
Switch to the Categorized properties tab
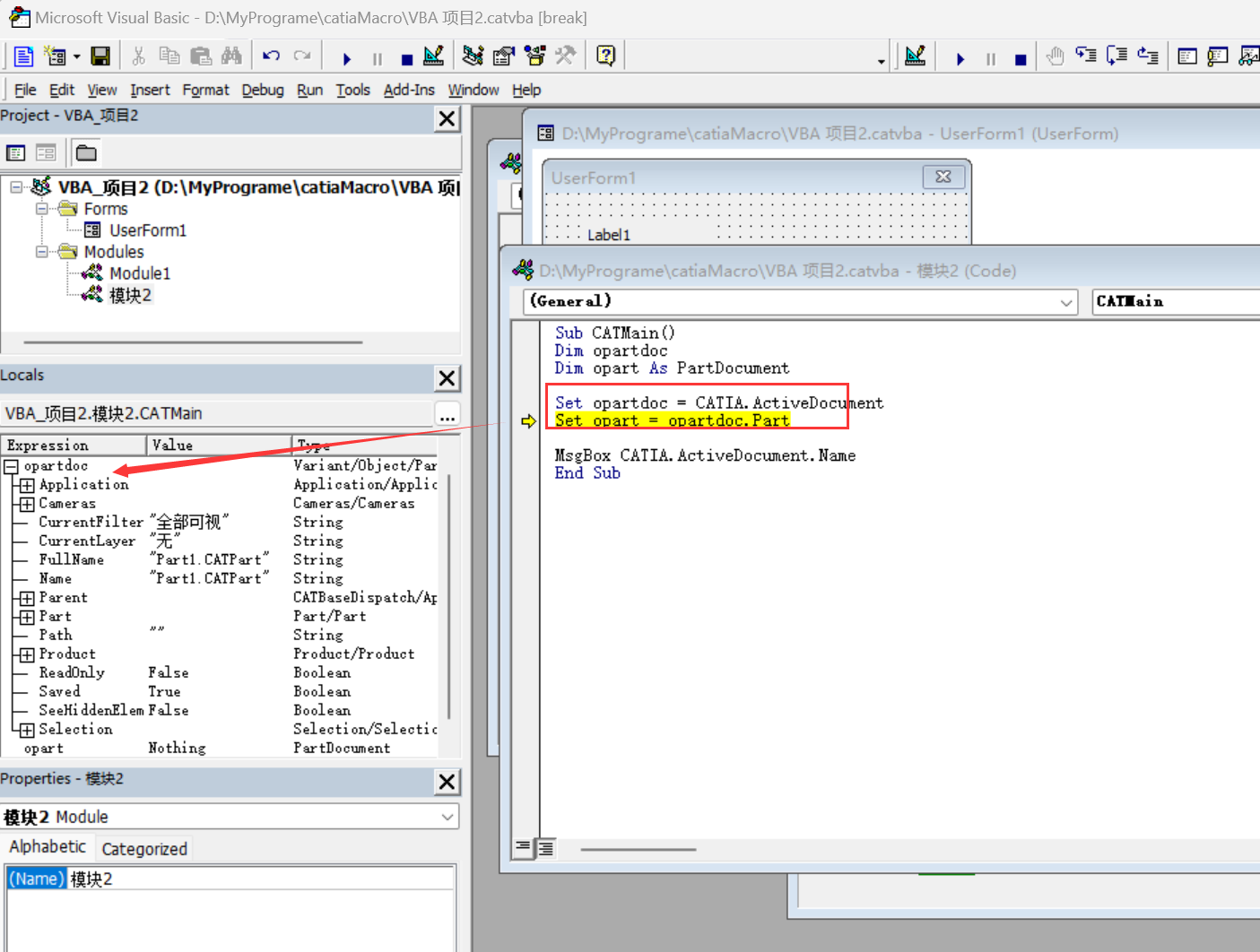(144, 848)
